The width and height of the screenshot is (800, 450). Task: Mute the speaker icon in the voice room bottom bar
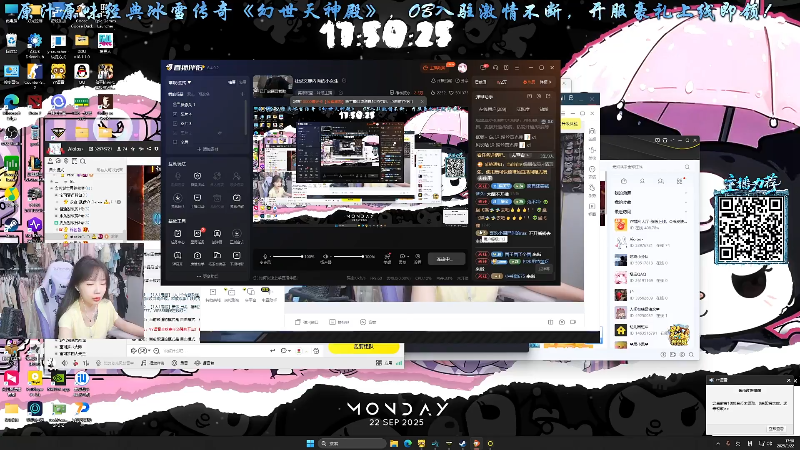pos(64,363)
